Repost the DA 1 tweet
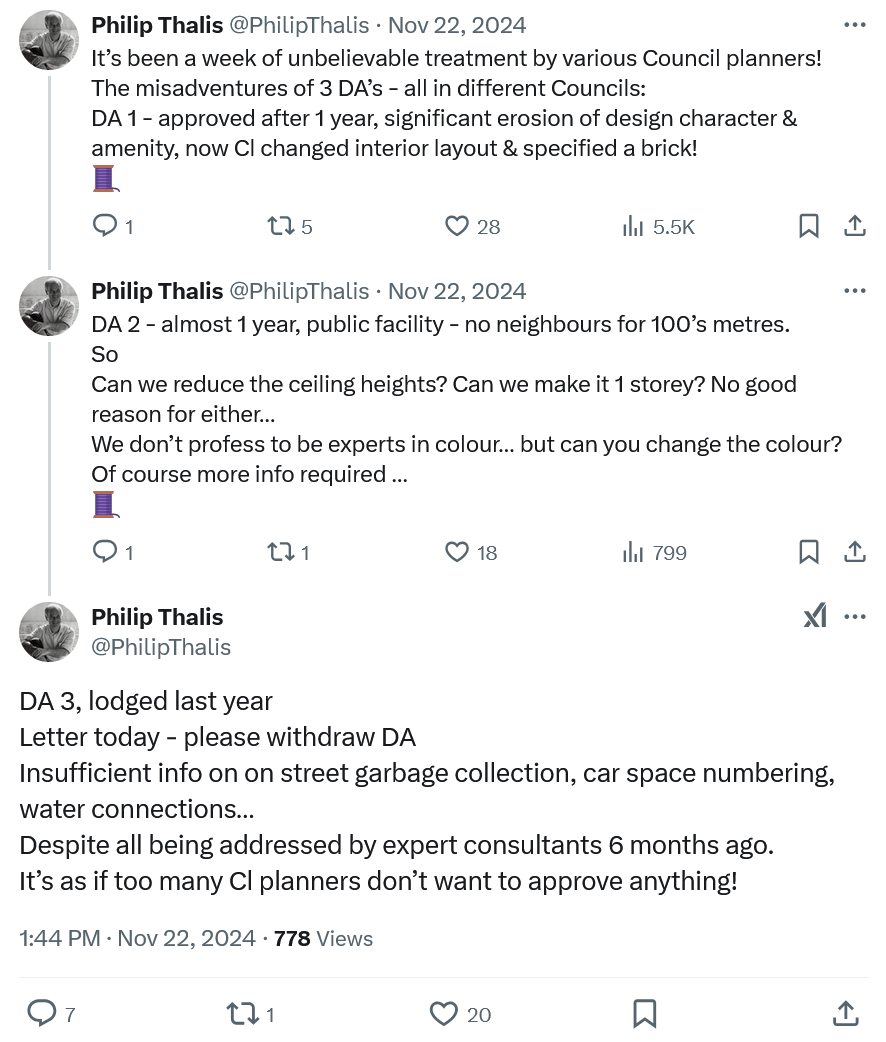 tap(281, 226)
